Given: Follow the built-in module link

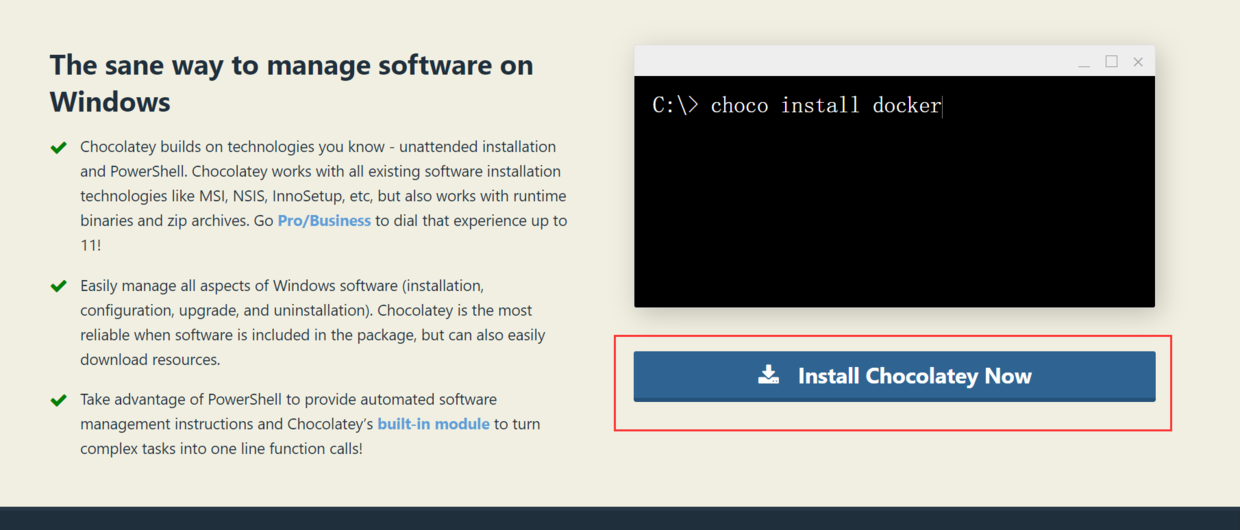Looking at the screenshot, I should click(x=433, y=424).
